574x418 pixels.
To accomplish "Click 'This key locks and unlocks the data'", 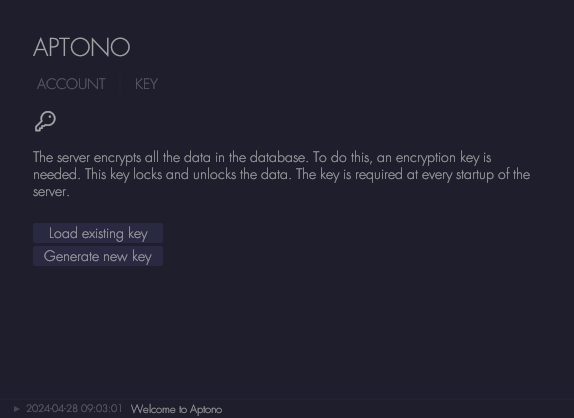I will click(188, 175).
